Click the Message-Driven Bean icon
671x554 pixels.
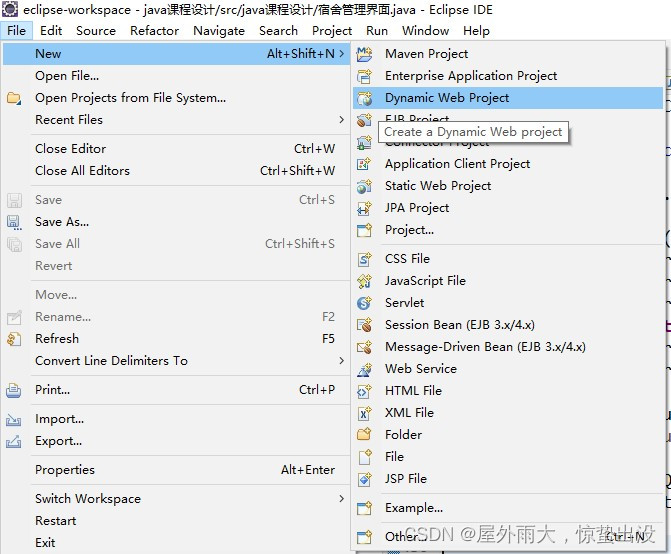coord(364,347)
